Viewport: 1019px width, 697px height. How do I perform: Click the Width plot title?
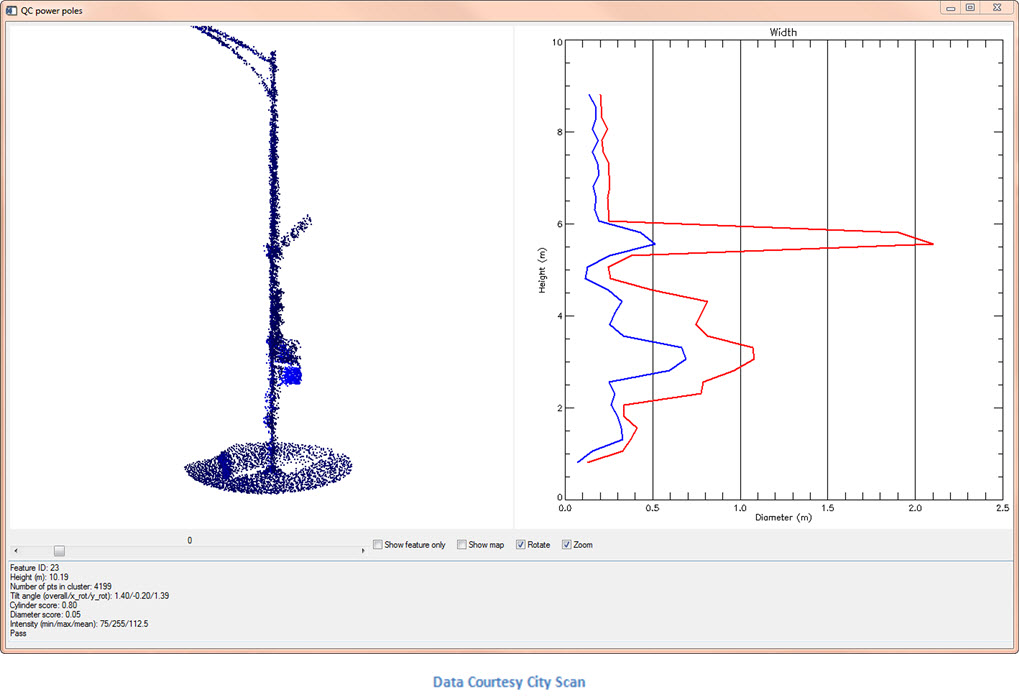point(783,32)
